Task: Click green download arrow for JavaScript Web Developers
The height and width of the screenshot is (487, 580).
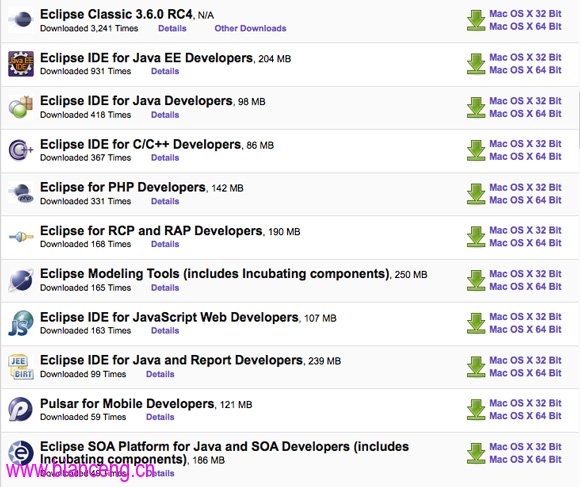Action: 476,323
